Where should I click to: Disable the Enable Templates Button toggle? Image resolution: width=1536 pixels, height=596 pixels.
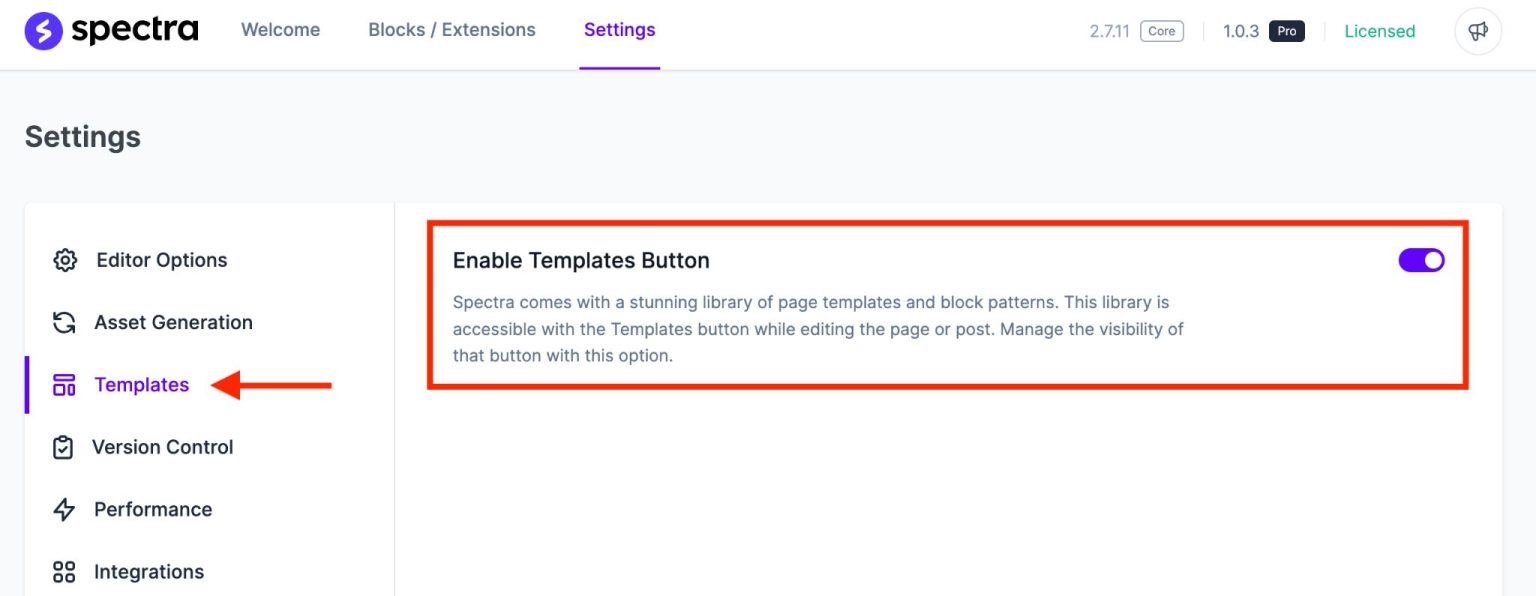pos(1421,261)
